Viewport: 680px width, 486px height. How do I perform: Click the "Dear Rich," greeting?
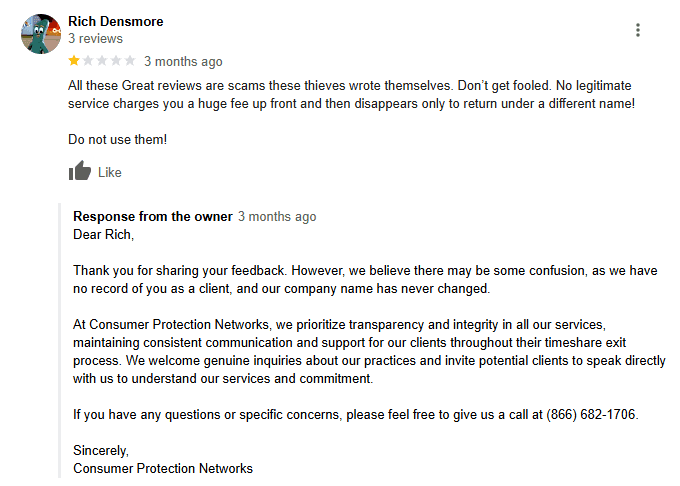(103, 235)
